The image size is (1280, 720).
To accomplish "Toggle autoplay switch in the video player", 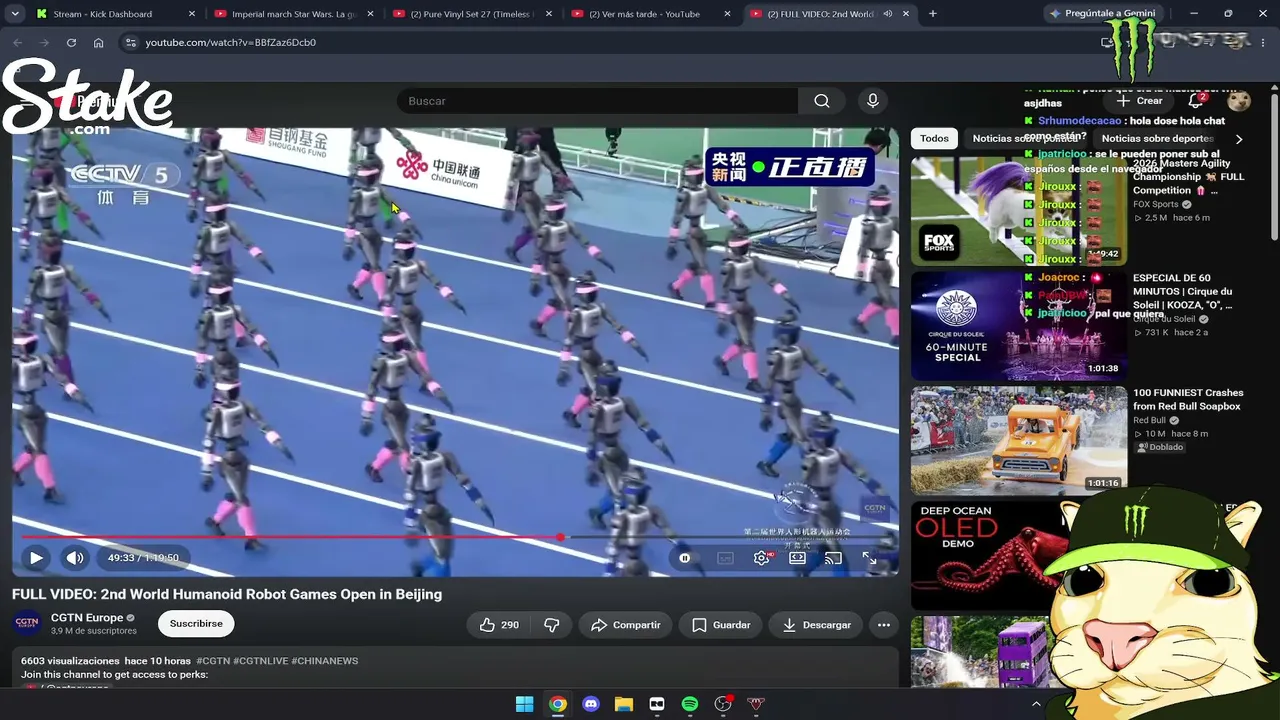I will (685, 558).
